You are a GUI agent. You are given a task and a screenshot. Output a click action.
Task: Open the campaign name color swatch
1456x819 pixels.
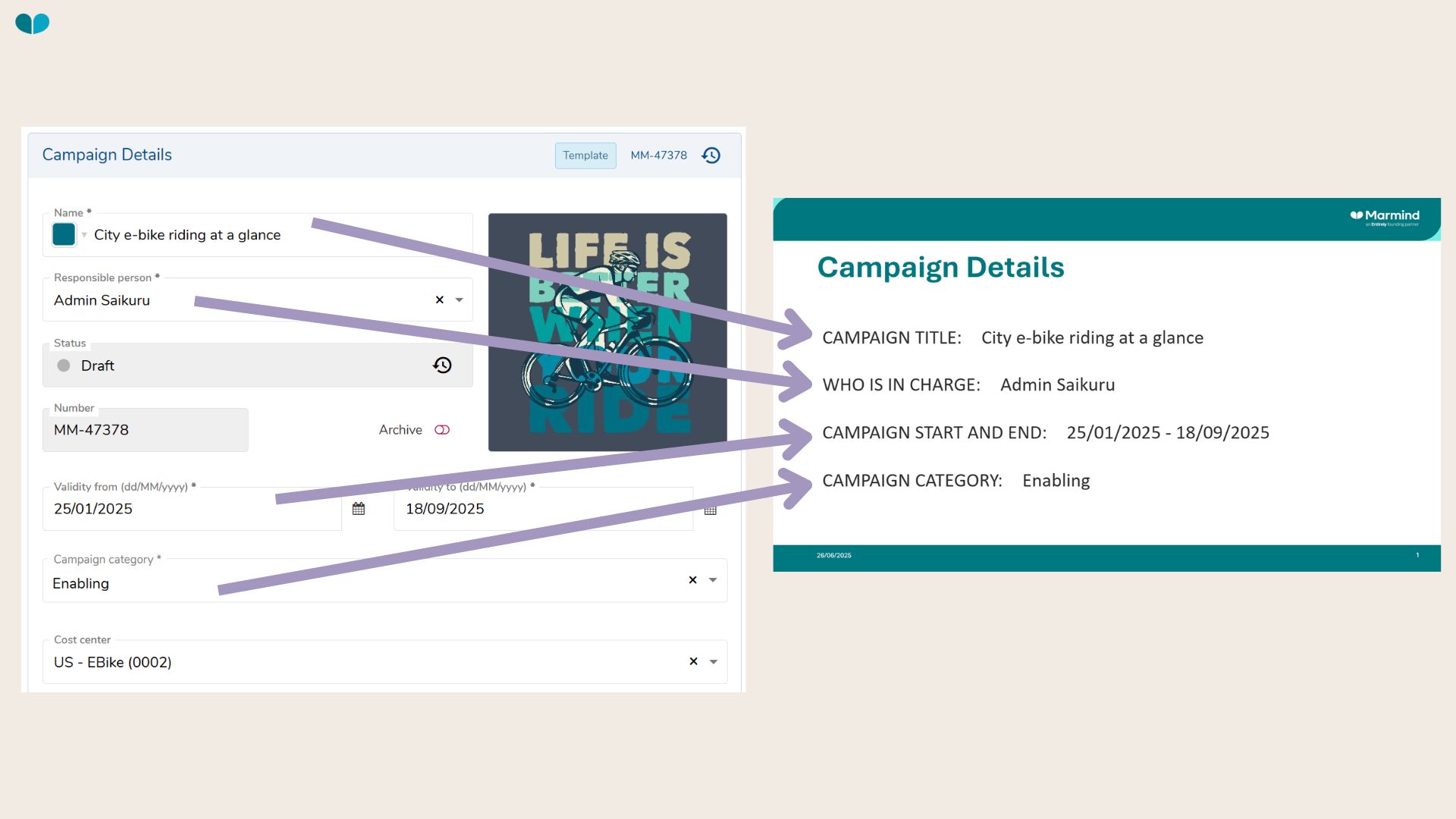coord(64,235)
